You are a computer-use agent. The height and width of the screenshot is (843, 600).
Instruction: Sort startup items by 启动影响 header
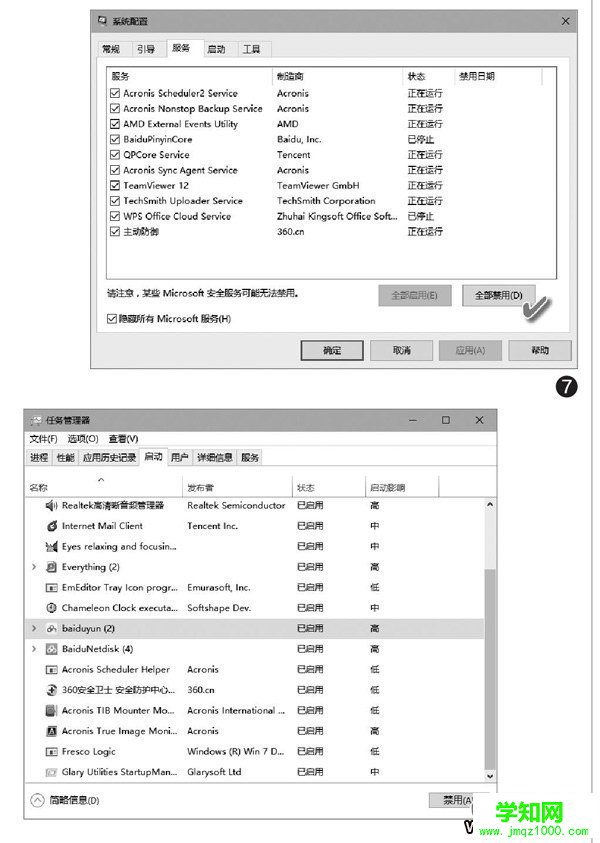tap(402, 488)
